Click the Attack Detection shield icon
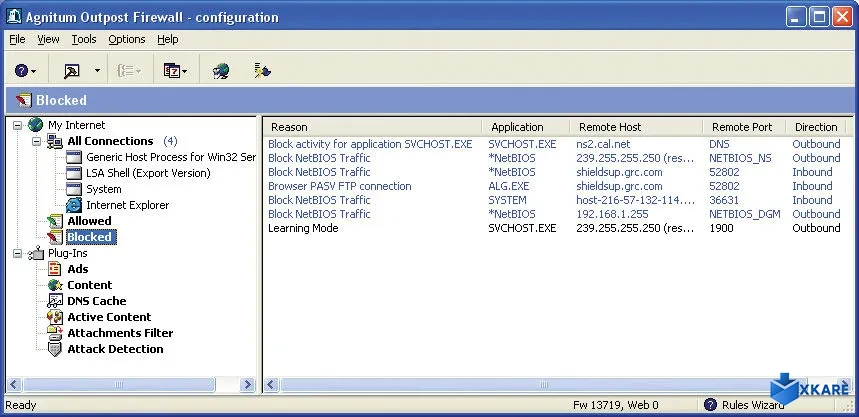Viewport: 859px width, 417px height. pyautogui.click(x=55, y=349)
